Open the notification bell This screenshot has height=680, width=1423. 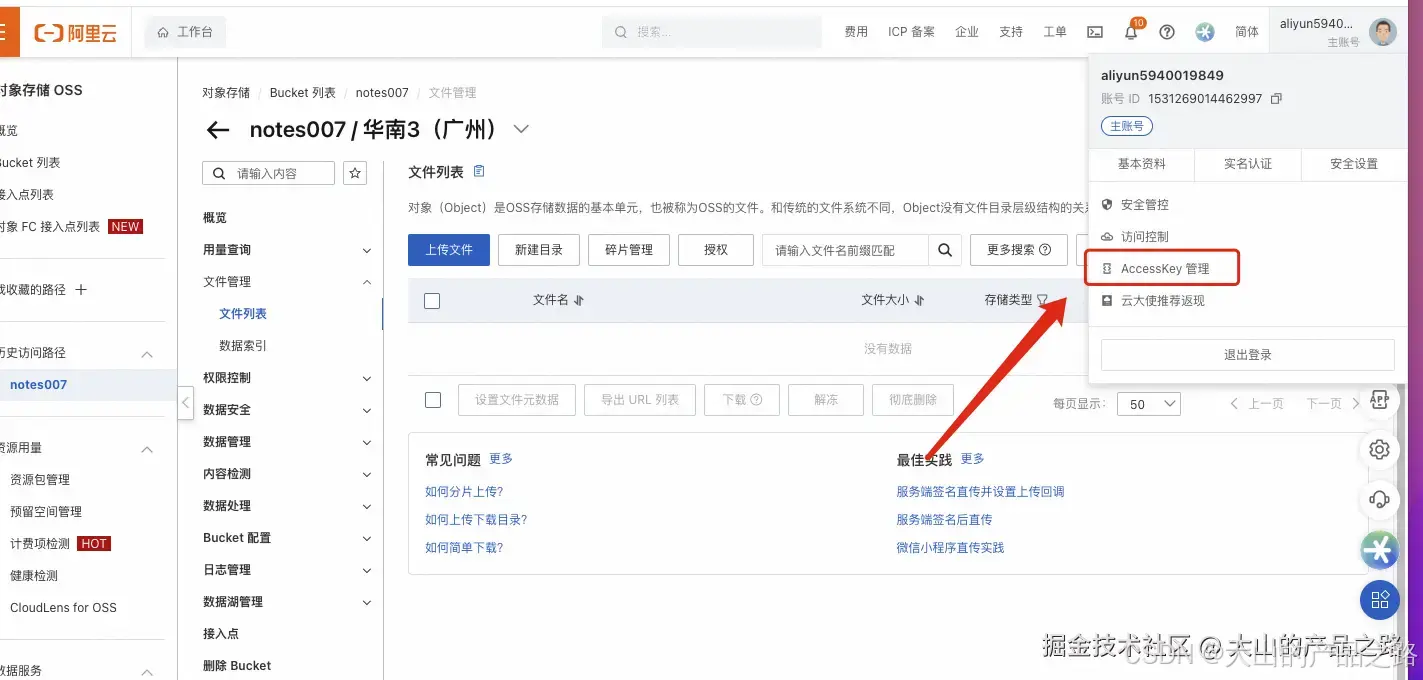(1131, 32)
